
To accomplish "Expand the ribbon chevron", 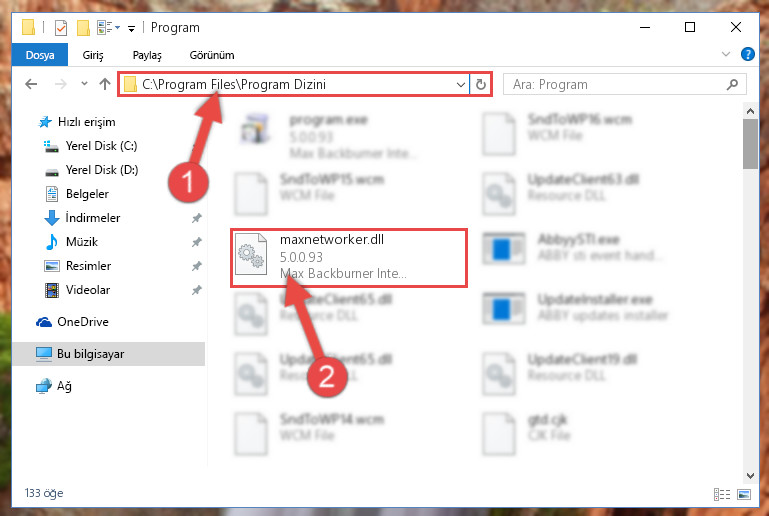I will [726, 54].
